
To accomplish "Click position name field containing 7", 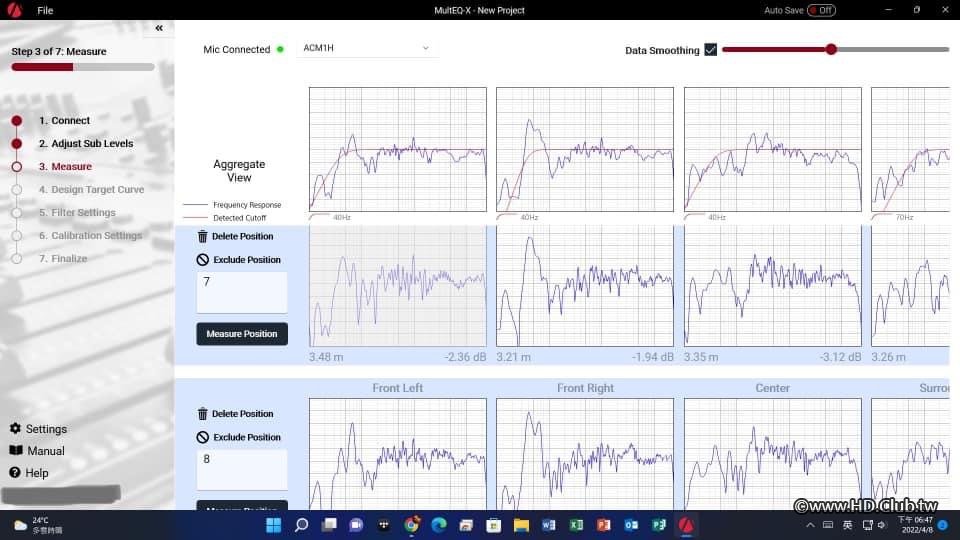I will (242, 293).
